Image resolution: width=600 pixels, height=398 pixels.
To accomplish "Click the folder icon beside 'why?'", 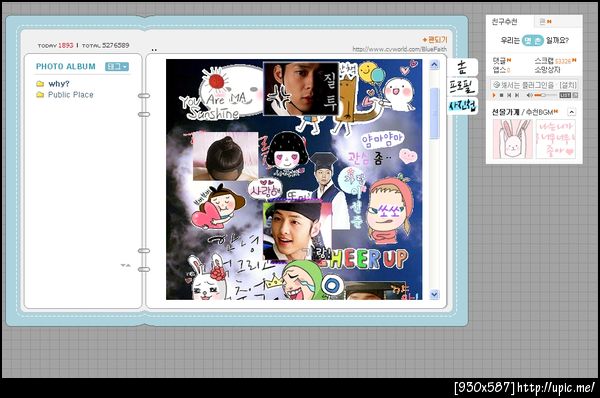I will point(40,84).
